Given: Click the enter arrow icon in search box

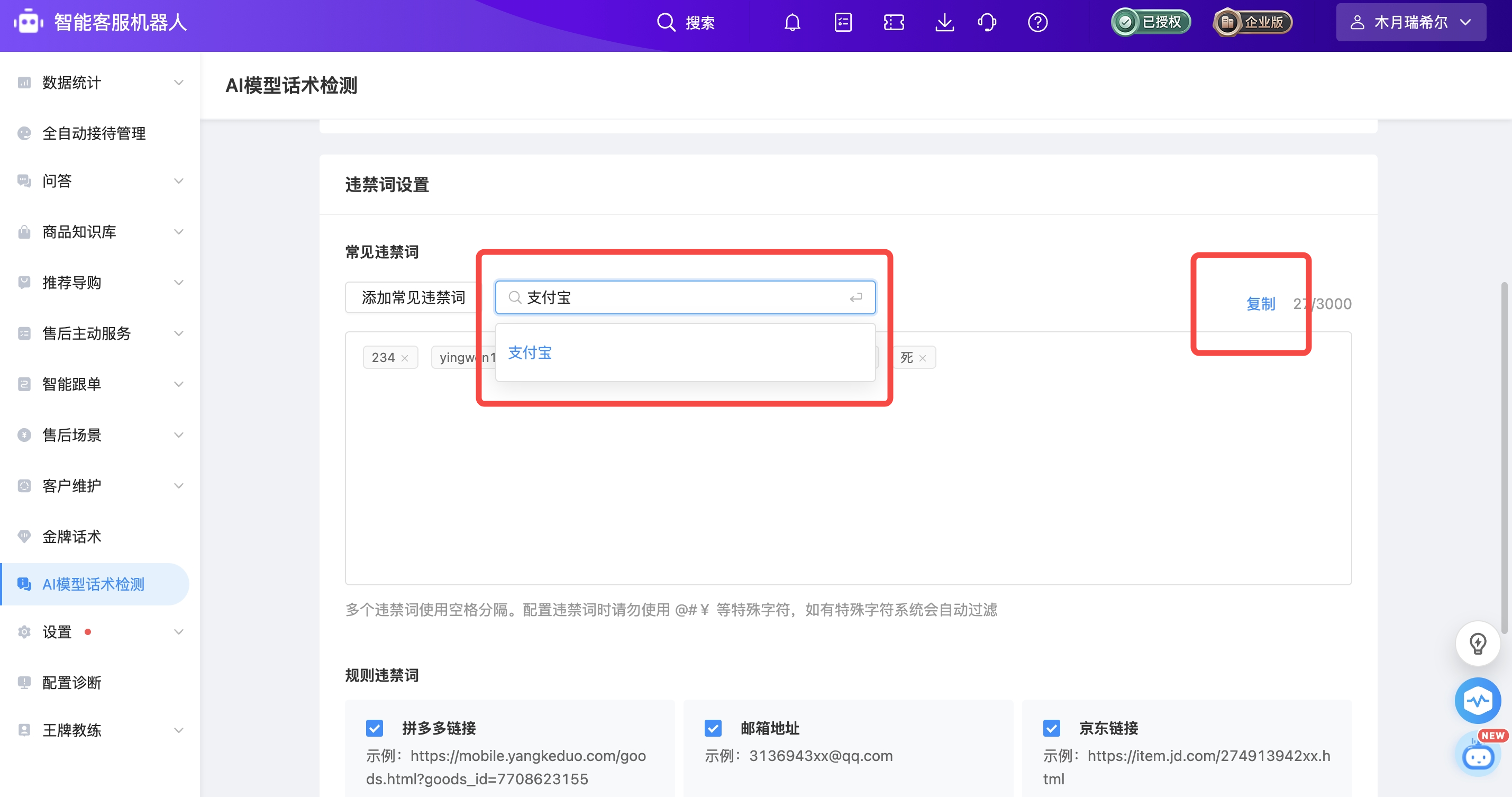Looking at the screenshot, I should [x=856, y=298].
